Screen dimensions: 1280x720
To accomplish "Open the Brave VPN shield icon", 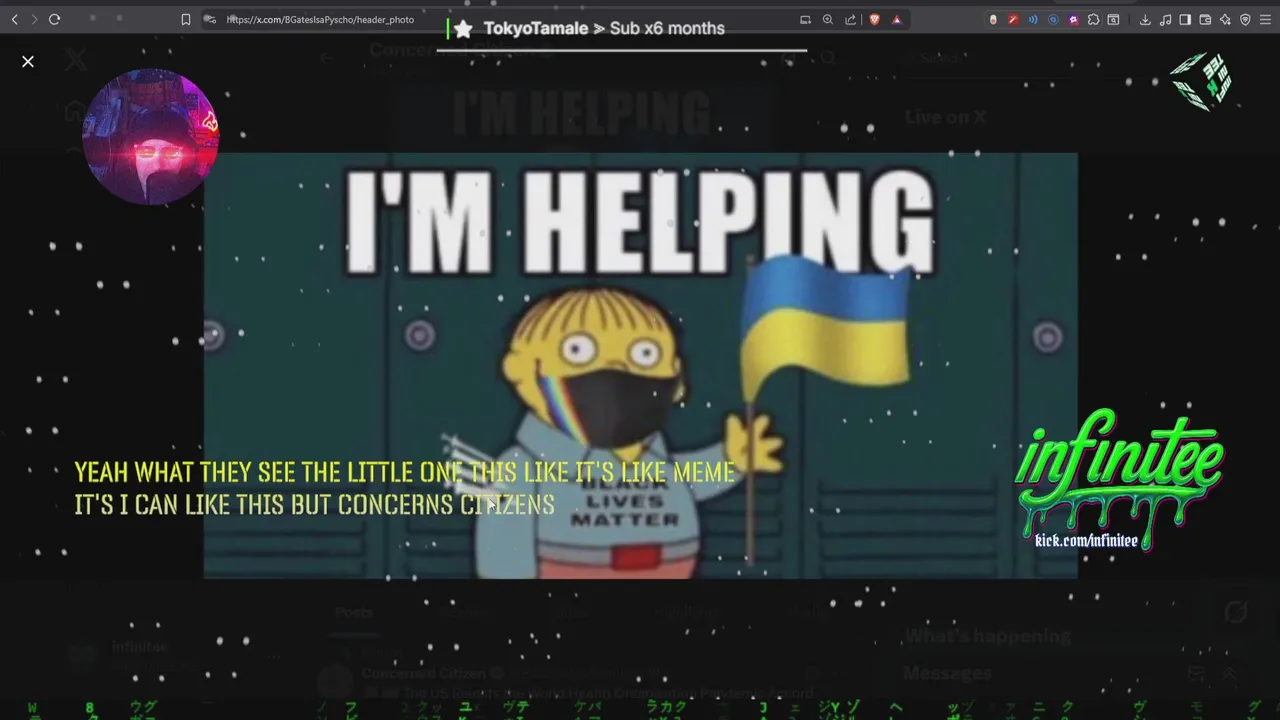I will 1245,20.
